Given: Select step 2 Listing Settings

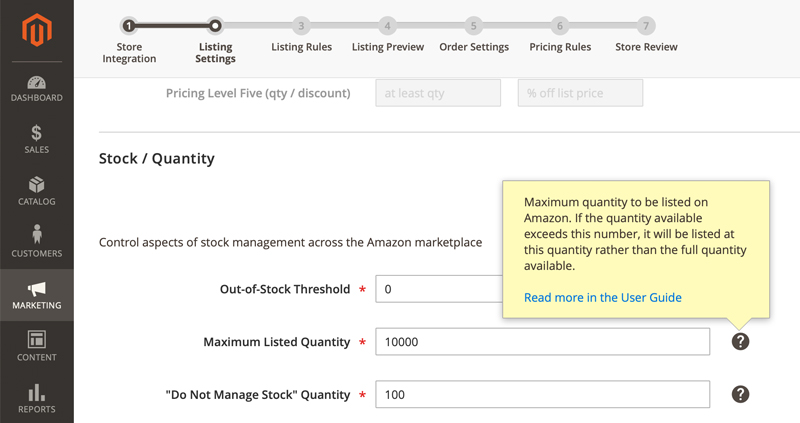Looking at the screenshot, I should tap(215, 26).
